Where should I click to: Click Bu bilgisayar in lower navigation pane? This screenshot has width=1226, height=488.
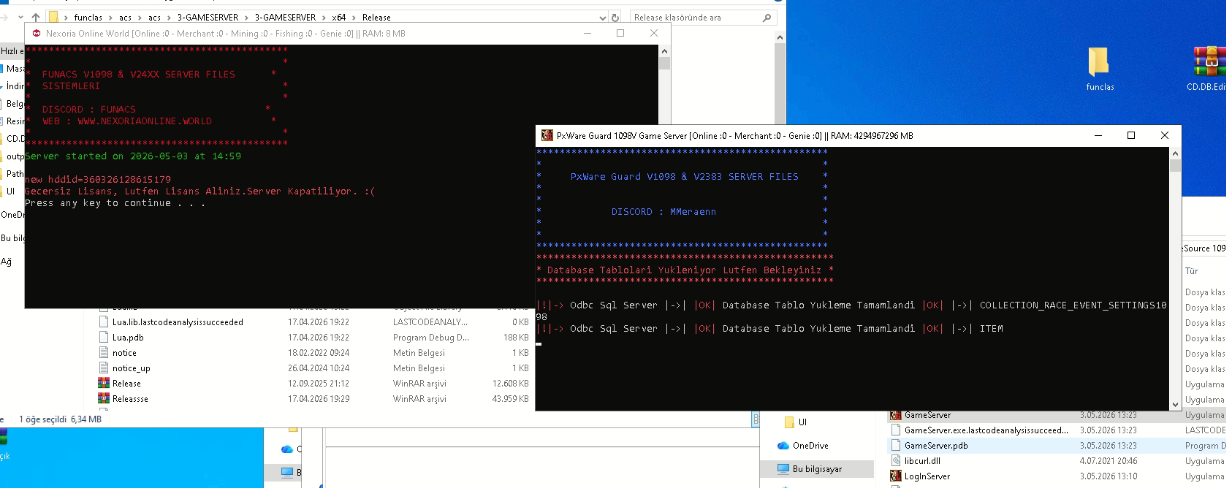(818, 468)
